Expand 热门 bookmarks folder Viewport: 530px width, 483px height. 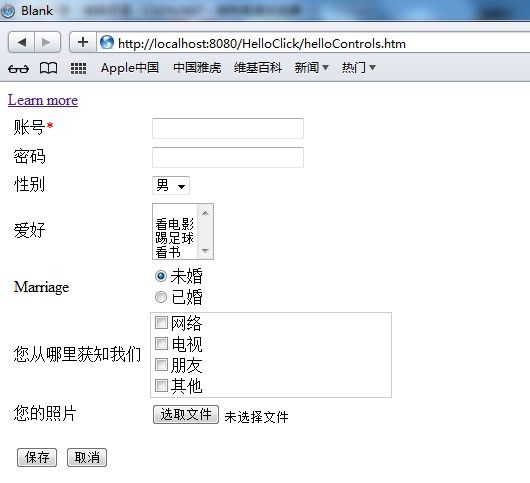(x=358, y=68)
